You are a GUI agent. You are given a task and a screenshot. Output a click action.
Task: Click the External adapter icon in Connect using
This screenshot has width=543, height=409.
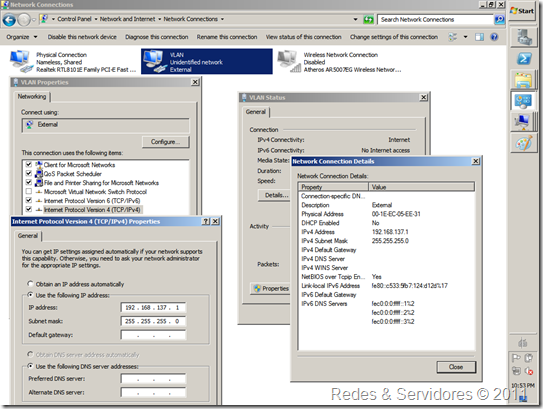(30, 124)
